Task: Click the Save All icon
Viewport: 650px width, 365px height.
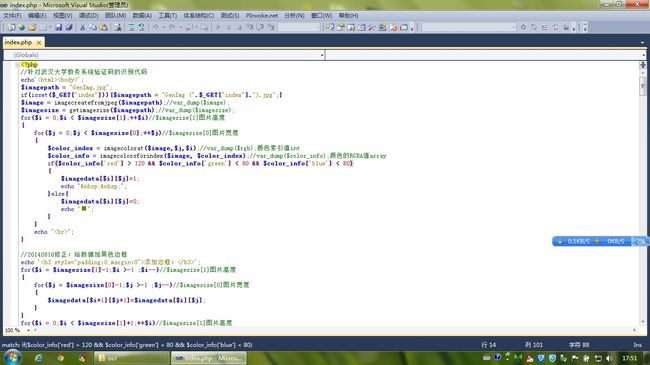Action: click(69, 27)
